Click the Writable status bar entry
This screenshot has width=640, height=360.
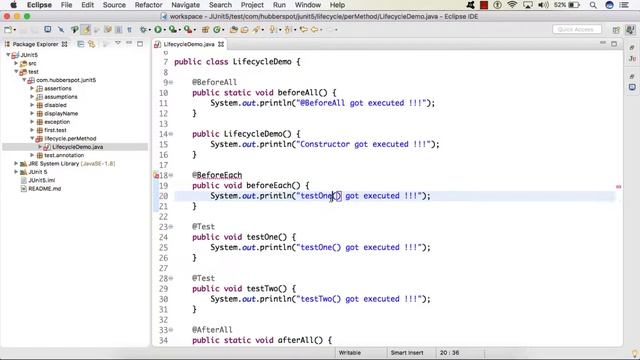coord(350,353)
